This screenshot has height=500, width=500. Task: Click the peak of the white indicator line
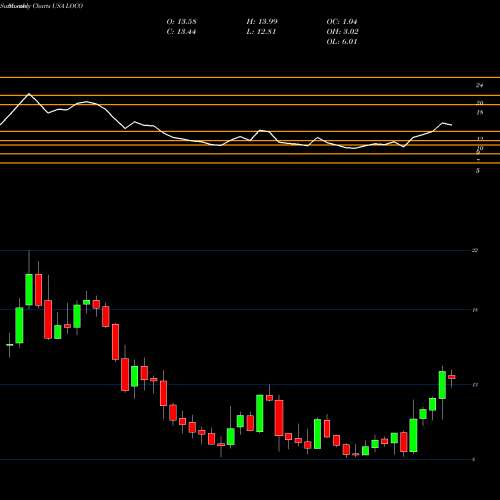[29, 94]
